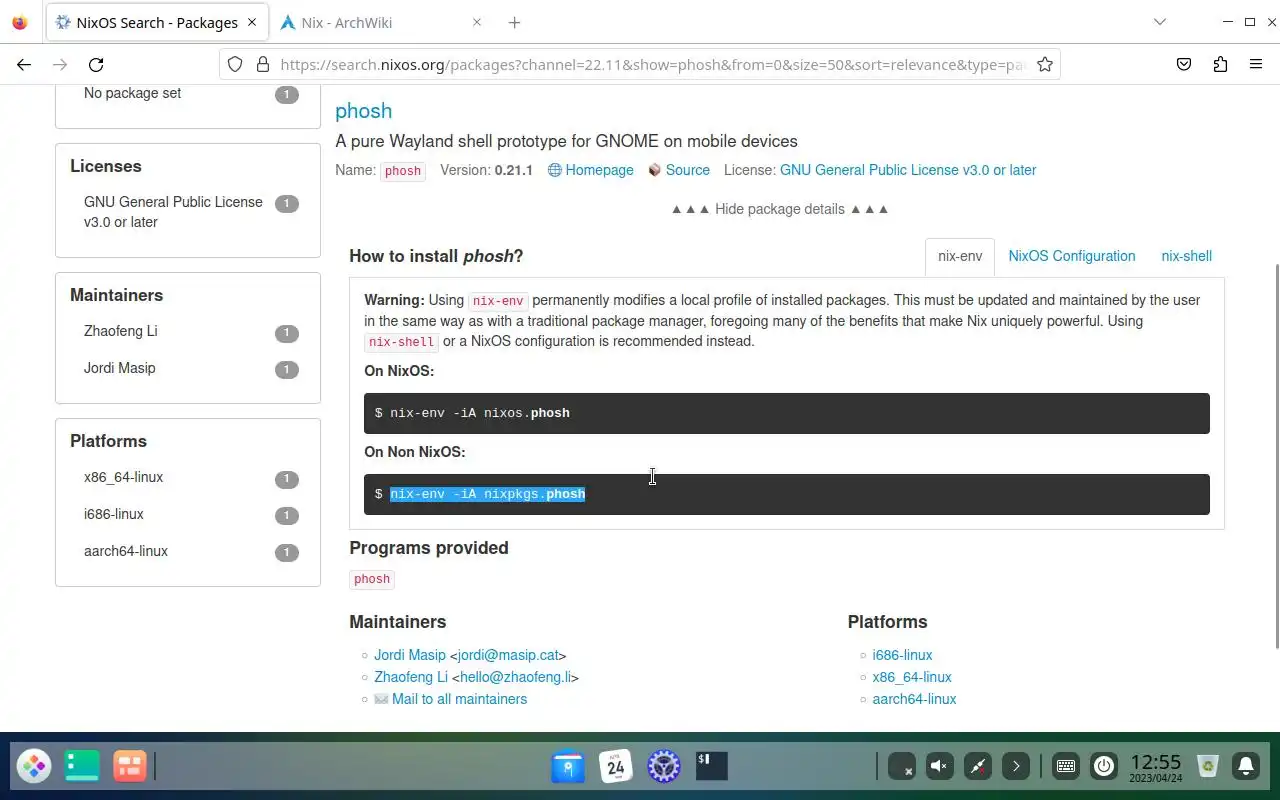Click the pen-like tray icon
The width and height of the screenshot is (1280, 800).
[977, 766]
